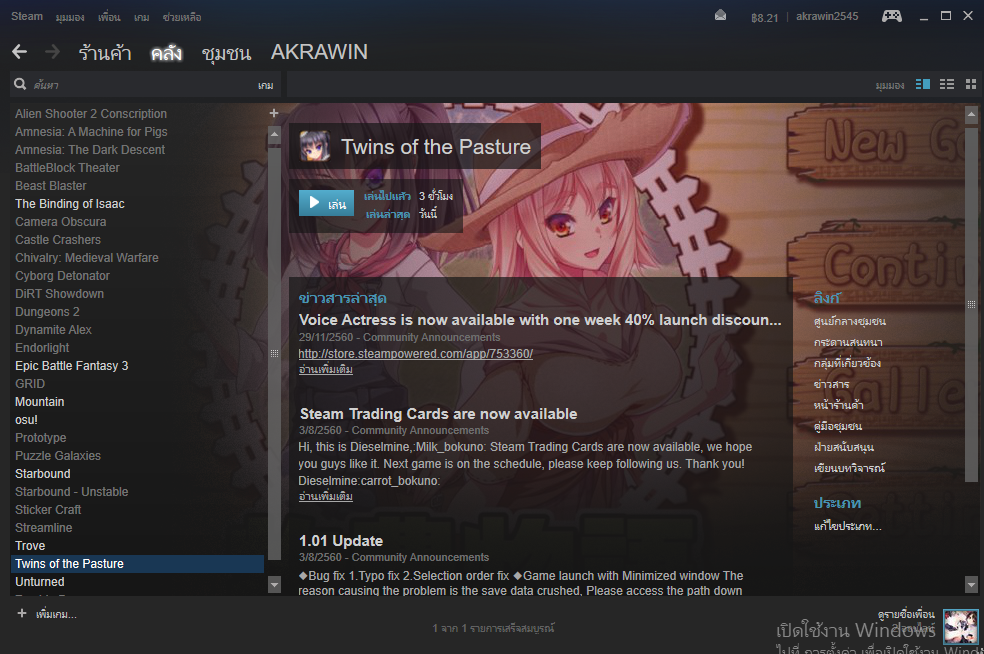Open ดูรายชื่อเพื่อน friends list
Image resolution: width=984 pixels, height=654 pixels.
point(906,614)
